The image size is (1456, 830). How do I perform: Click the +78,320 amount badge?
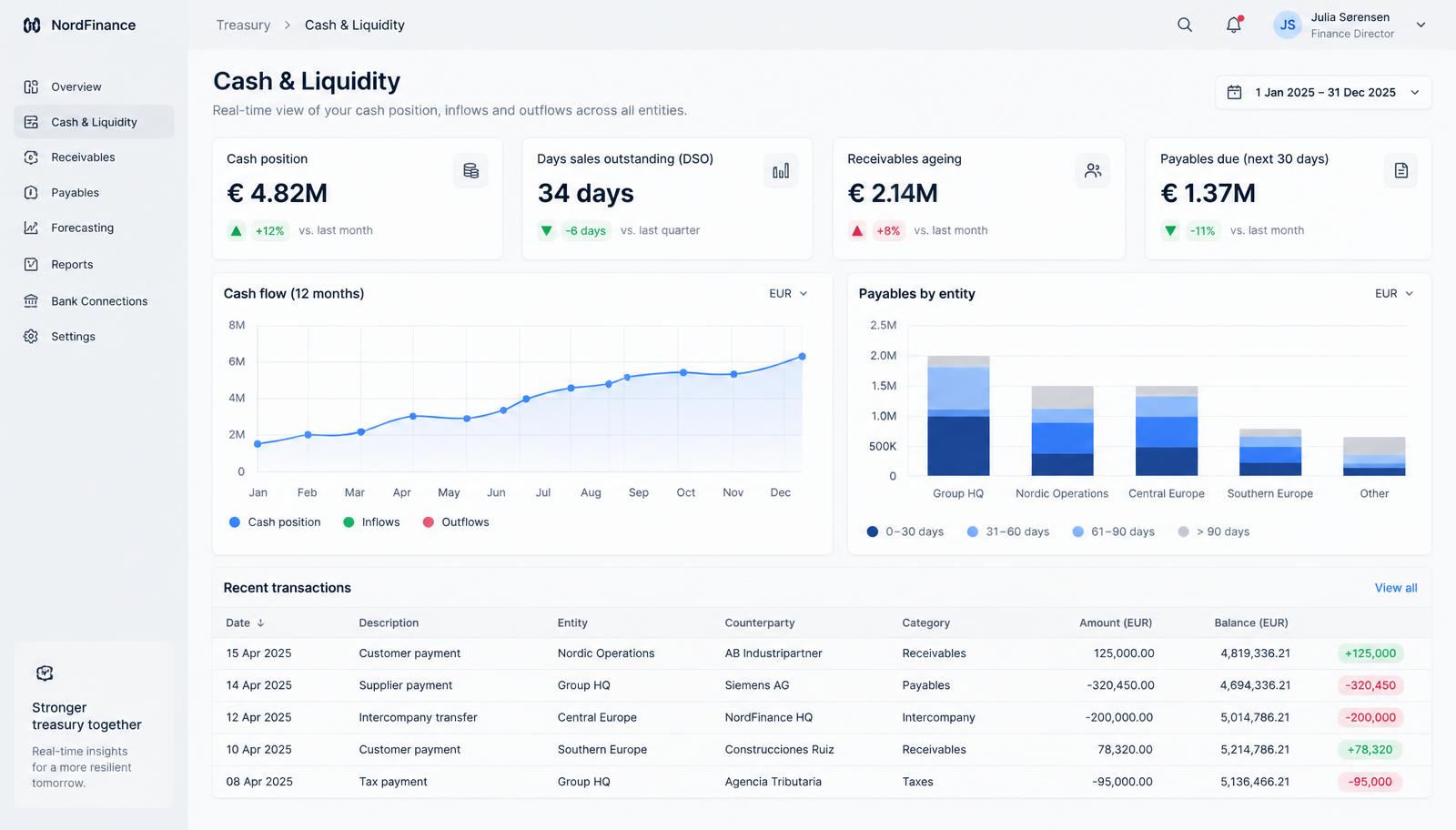[x=1370, y=750]
